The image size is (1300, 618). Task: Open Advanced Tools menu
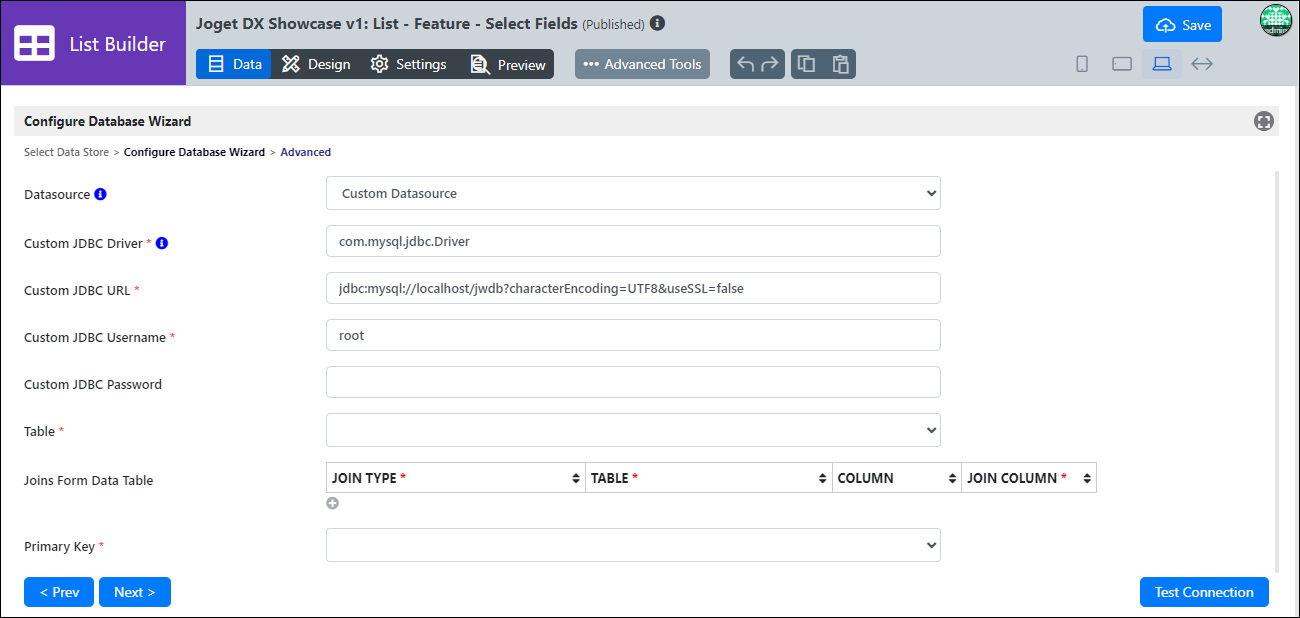click(642, 64)
